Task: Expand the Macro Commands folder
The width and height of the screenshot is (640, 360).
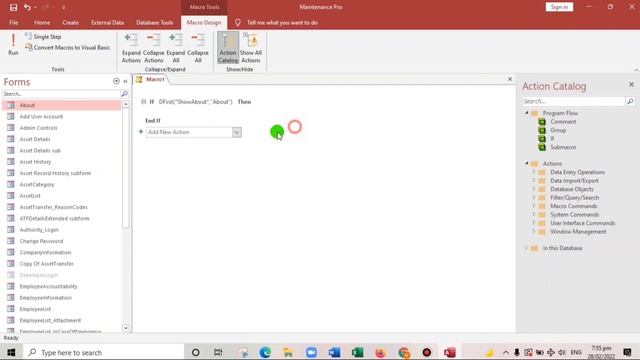Action: click(533, 206)
